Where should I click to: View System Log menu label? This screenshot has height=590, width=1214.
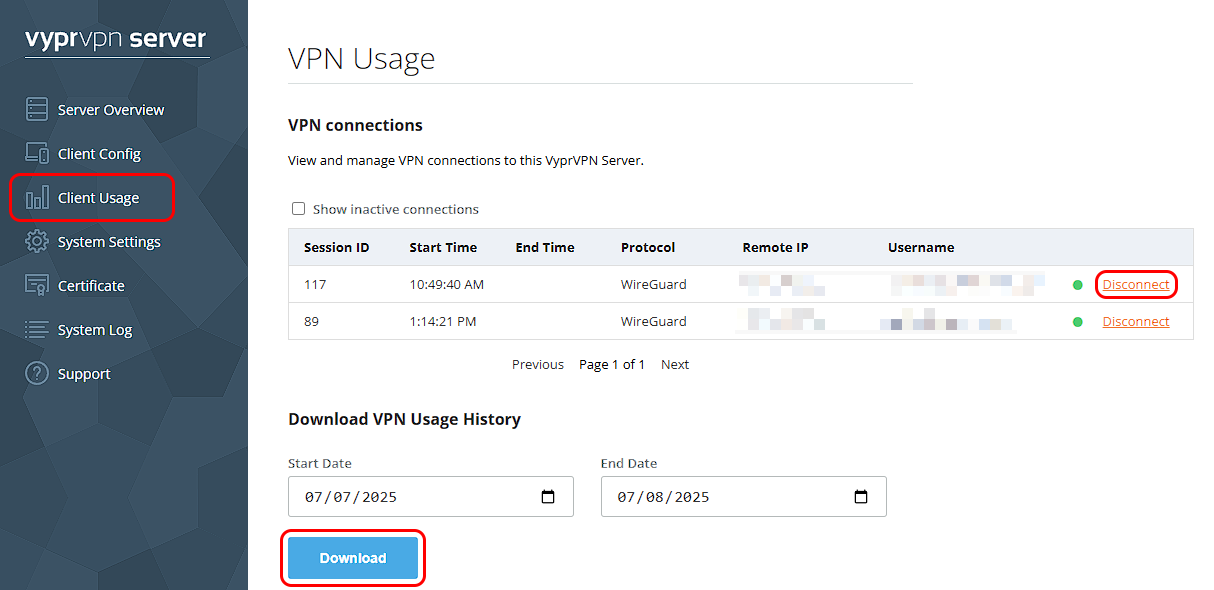pyautogui.click(x=95, y=330)
